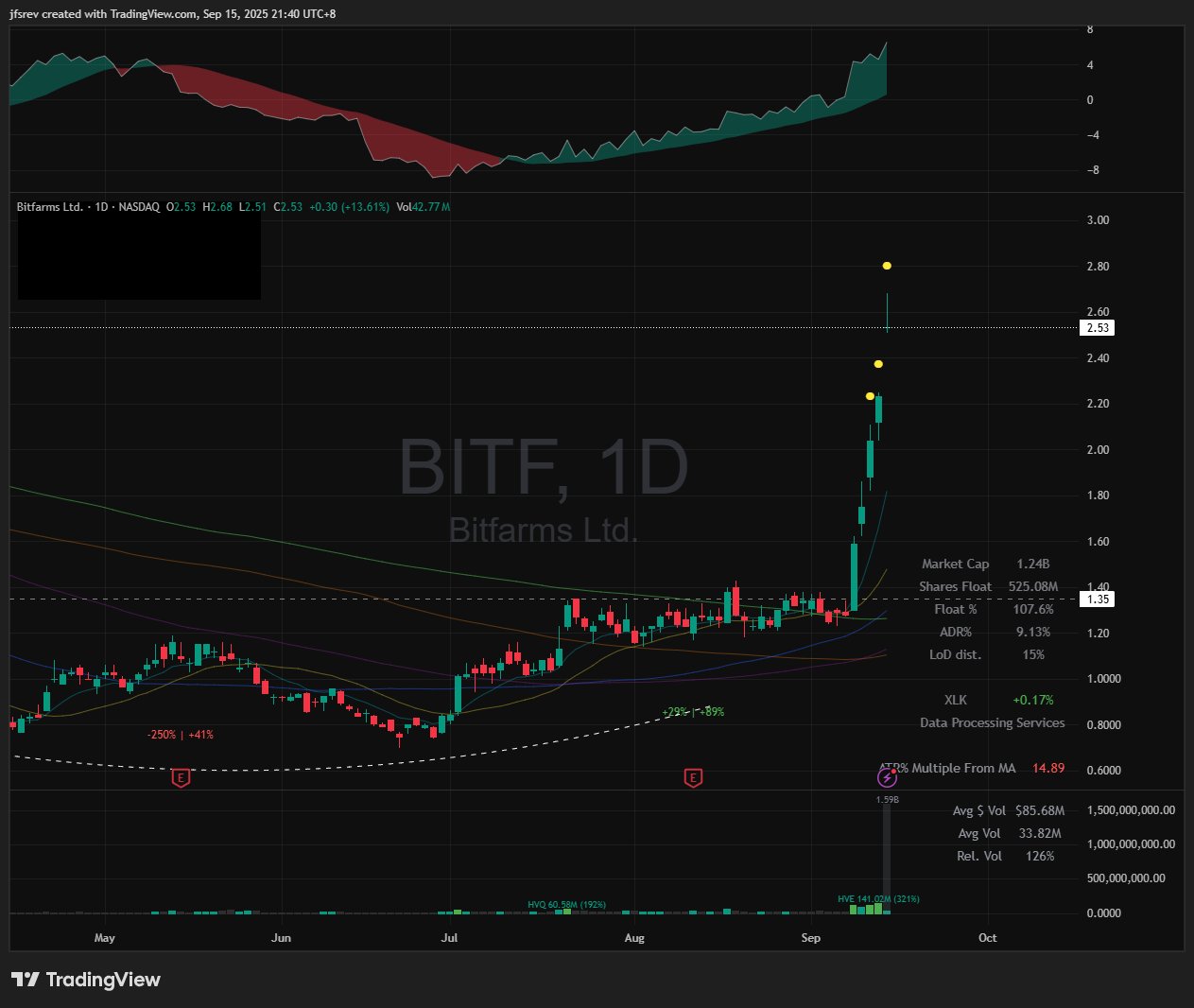This screenshot has width=1194, height=1008.
Task: Click the Avg $ Vol $85.68M value
Action: pyautogui.click(x=1040, y=810)
